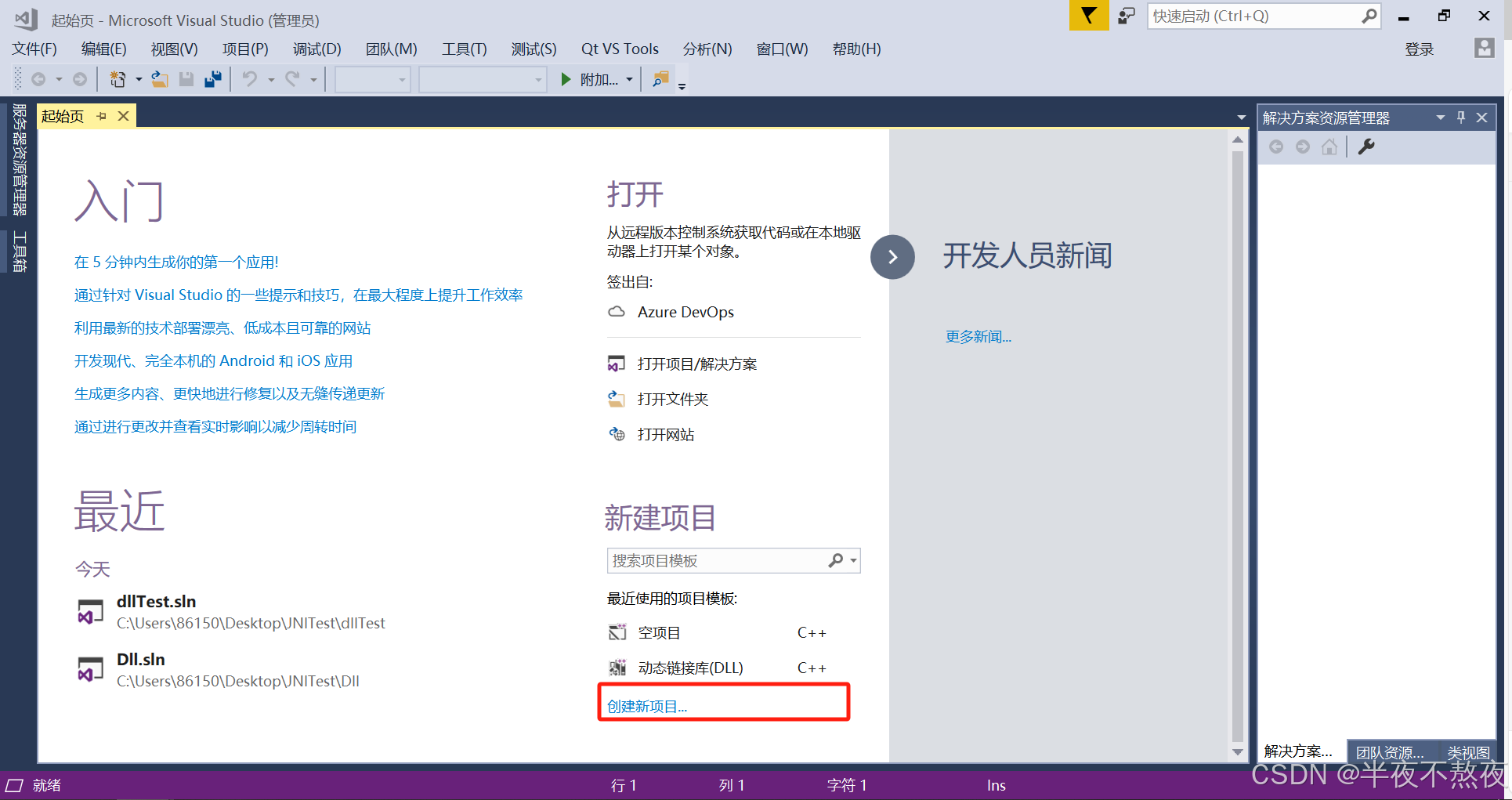Open the Undo history dropdown arrow
This screenshot has width=1512, height=800.
click(x=271, y=78)
